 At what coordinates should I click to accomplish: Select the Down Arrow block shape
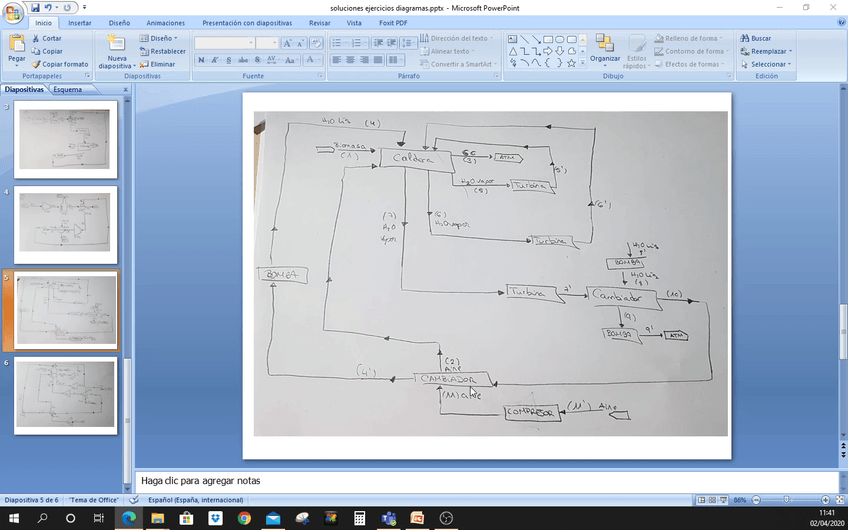pyautogui.click(x=560, y=51)
